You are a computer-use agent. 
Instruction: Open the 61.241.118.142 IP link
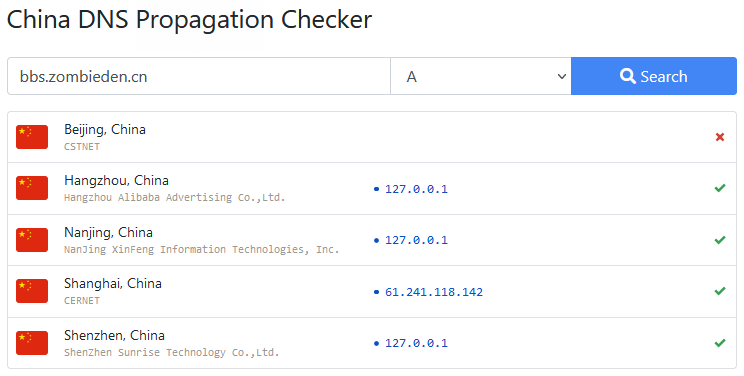tap(434, 292)
